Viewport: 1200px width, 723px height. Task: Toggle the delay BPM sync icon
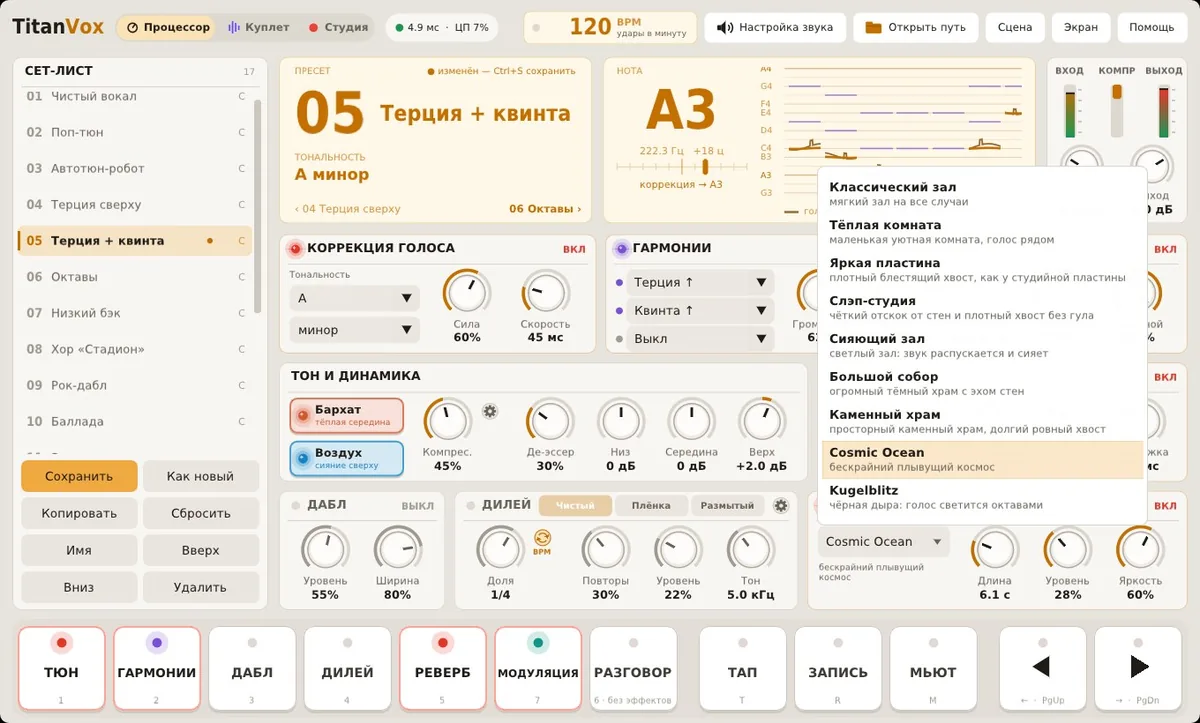pos(542,541)
